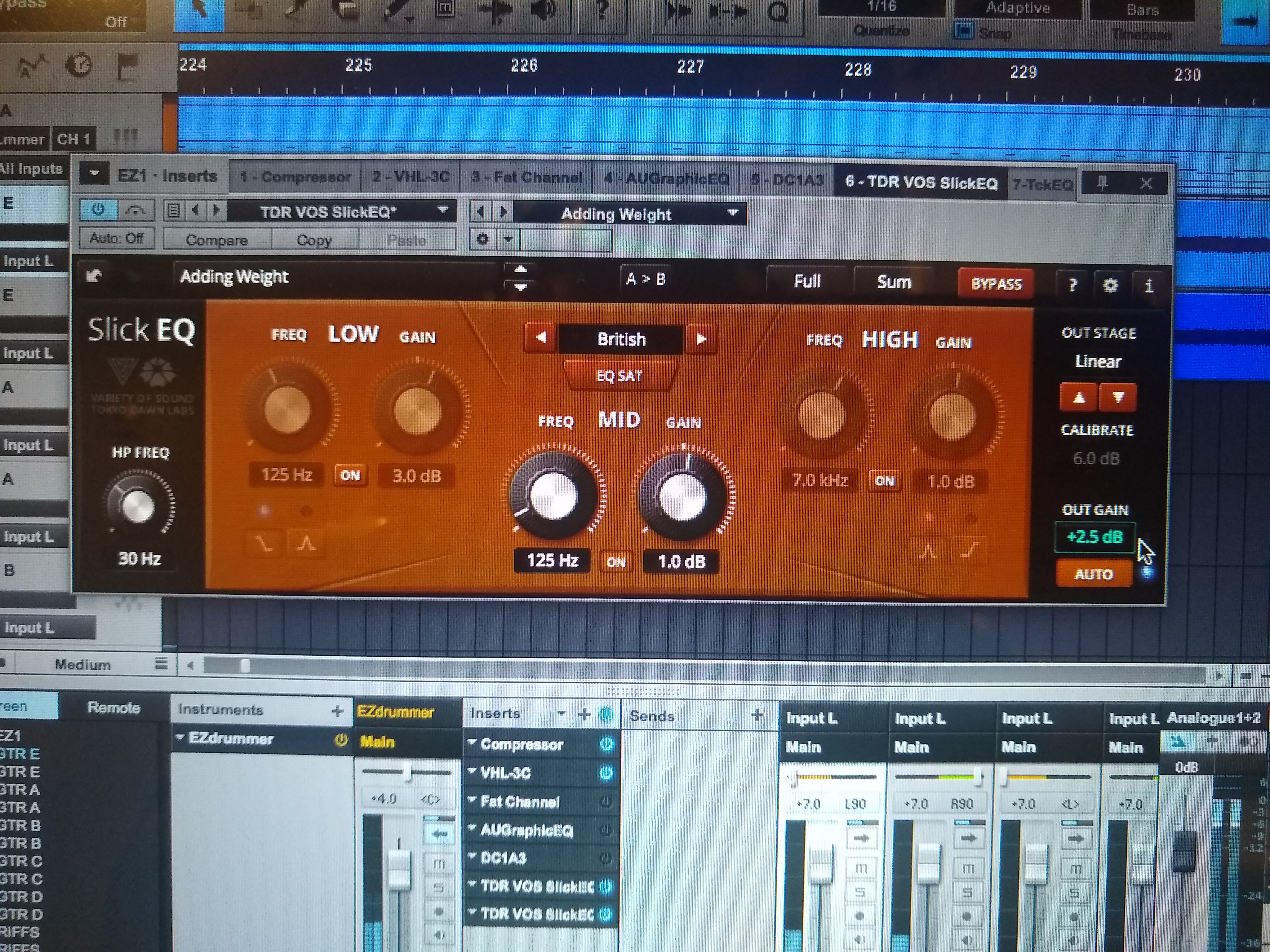This screenshot has height=952, width=1270.
Task: Click next arrow beside Adding Weight dropdown
Action: coord(504,213)
